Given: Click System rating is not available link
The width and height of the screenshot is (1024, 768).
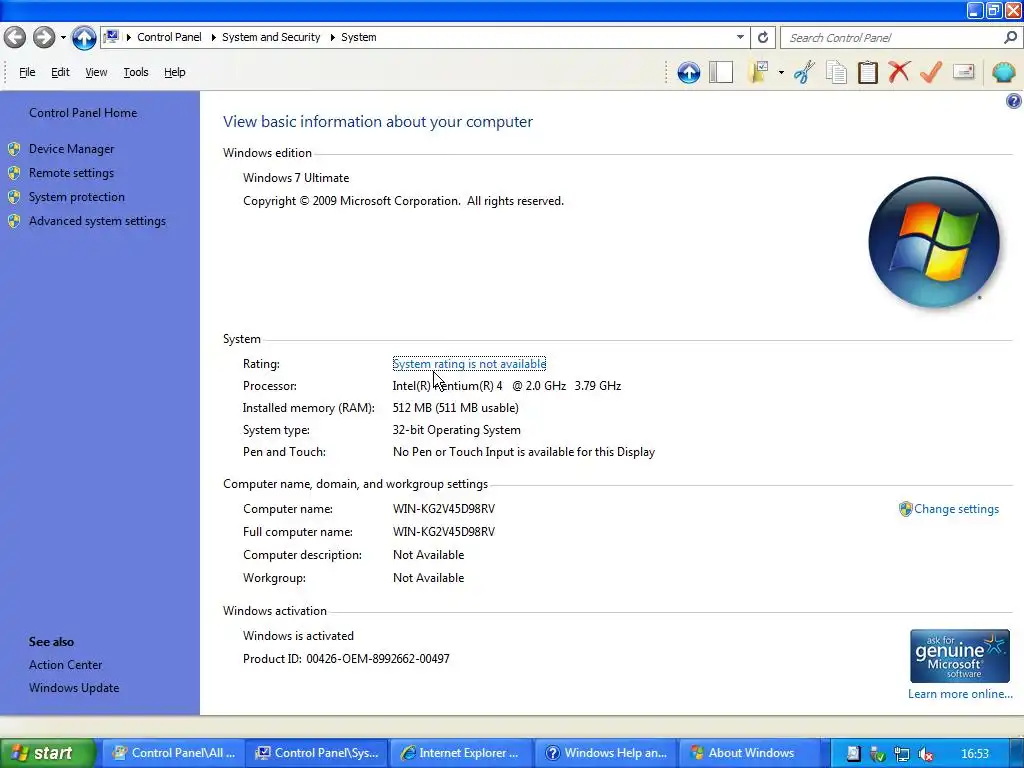Looking at the screenshot, I should tap(469, 364).
